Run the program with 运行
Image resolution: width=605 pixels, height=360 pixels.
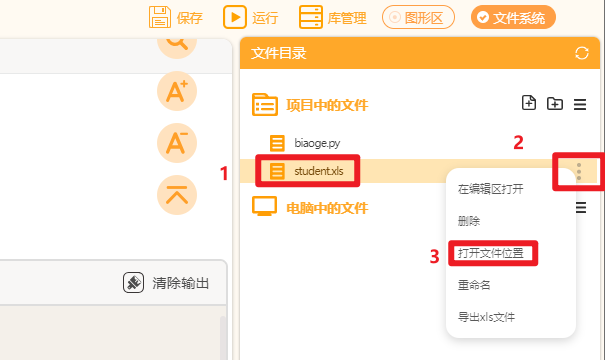[x=250, y=17]
